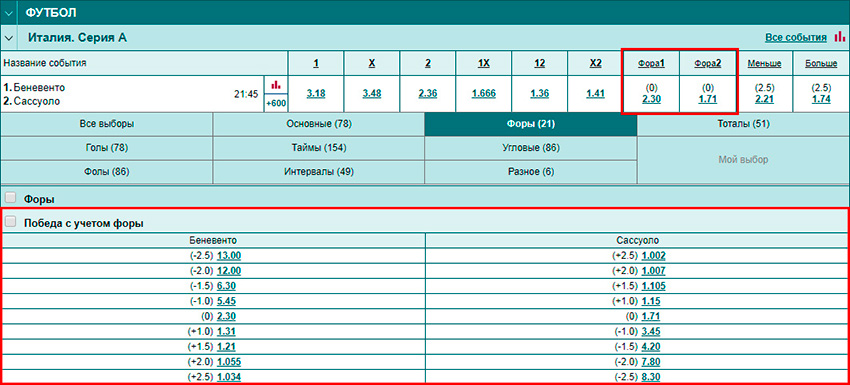
Task: Click the match time 21:45
Action: tap(246, 94)
